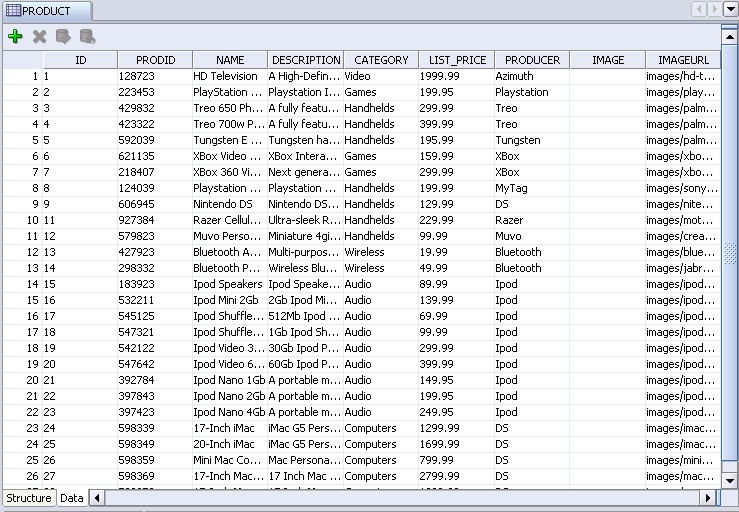Select the XBox 360 Vi... name cell
Viewport: 739px width, 512px height.
230,172
